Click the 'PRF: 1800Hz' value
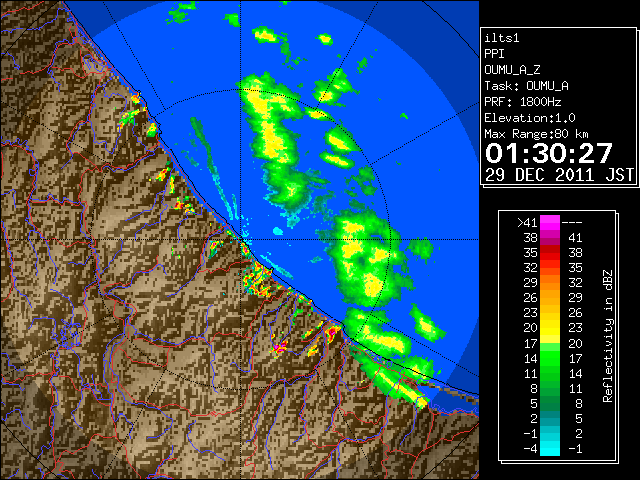The width and height of the screenshot is (640, 480). [x=523, y=102]
